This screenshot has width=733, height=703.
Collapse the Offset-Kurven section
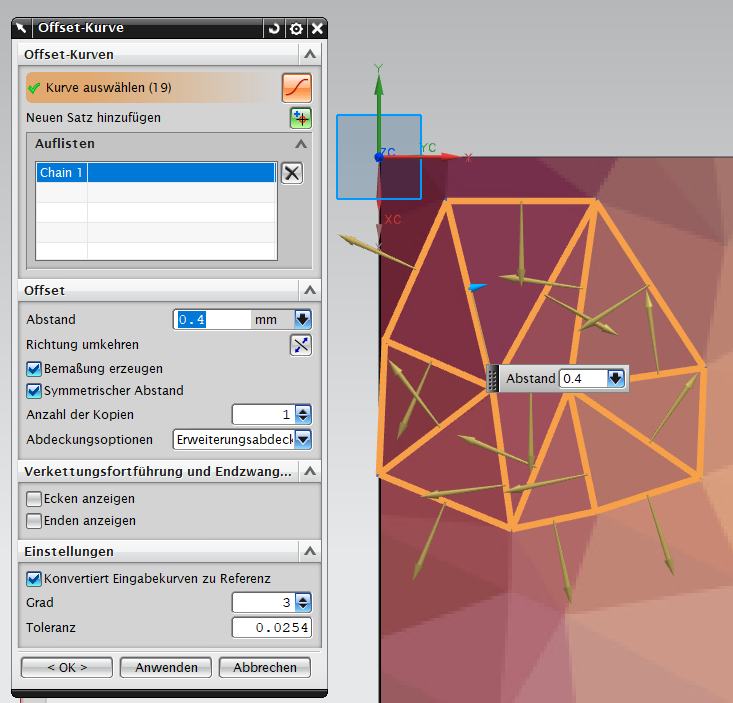coord(309,55)
